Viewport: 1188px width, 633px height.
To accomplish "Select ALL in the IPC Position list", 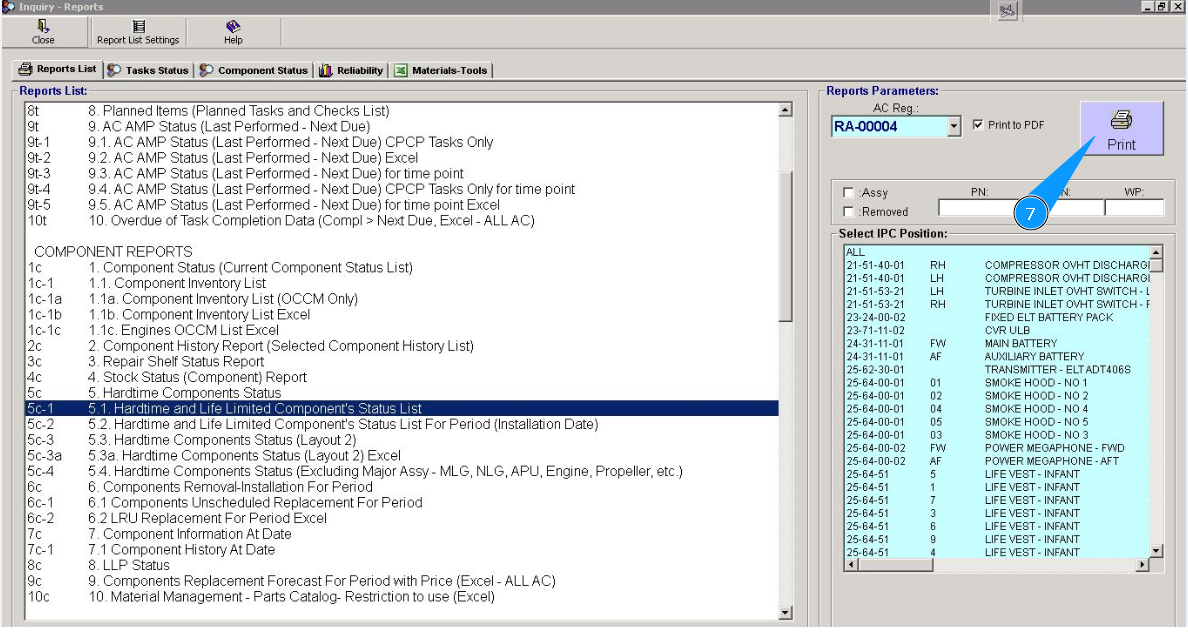I will 855,252.
